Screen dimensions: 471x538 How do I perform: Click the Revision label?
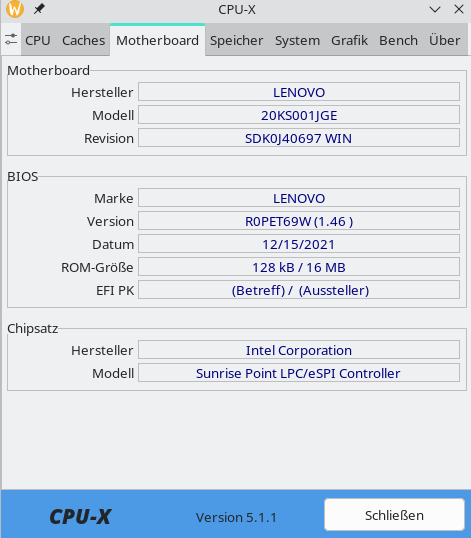tap(109, 138)
